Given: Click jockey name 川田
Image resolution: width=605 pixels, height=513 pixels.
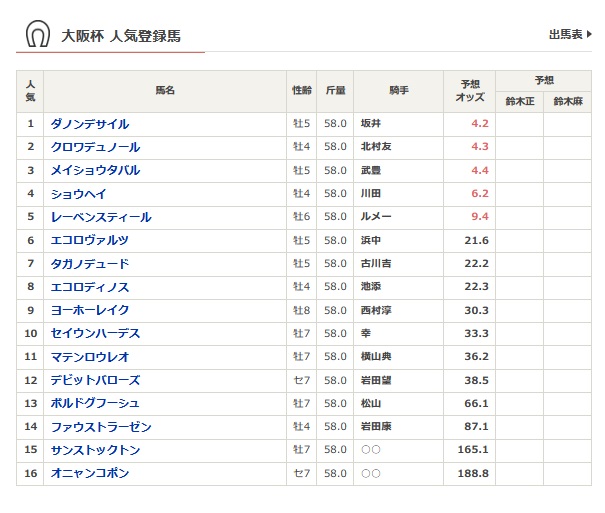Looking at the screenshot, I should pyautogui.click(x=371, y=193).
